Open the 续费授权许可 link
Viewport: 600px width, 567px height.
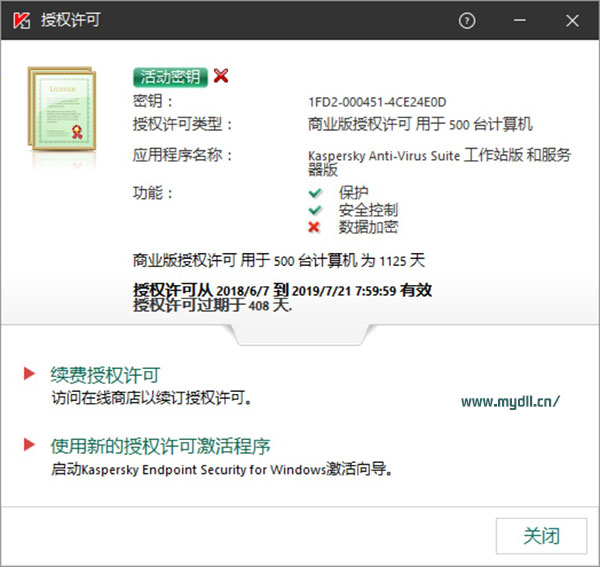coord(105,375)
